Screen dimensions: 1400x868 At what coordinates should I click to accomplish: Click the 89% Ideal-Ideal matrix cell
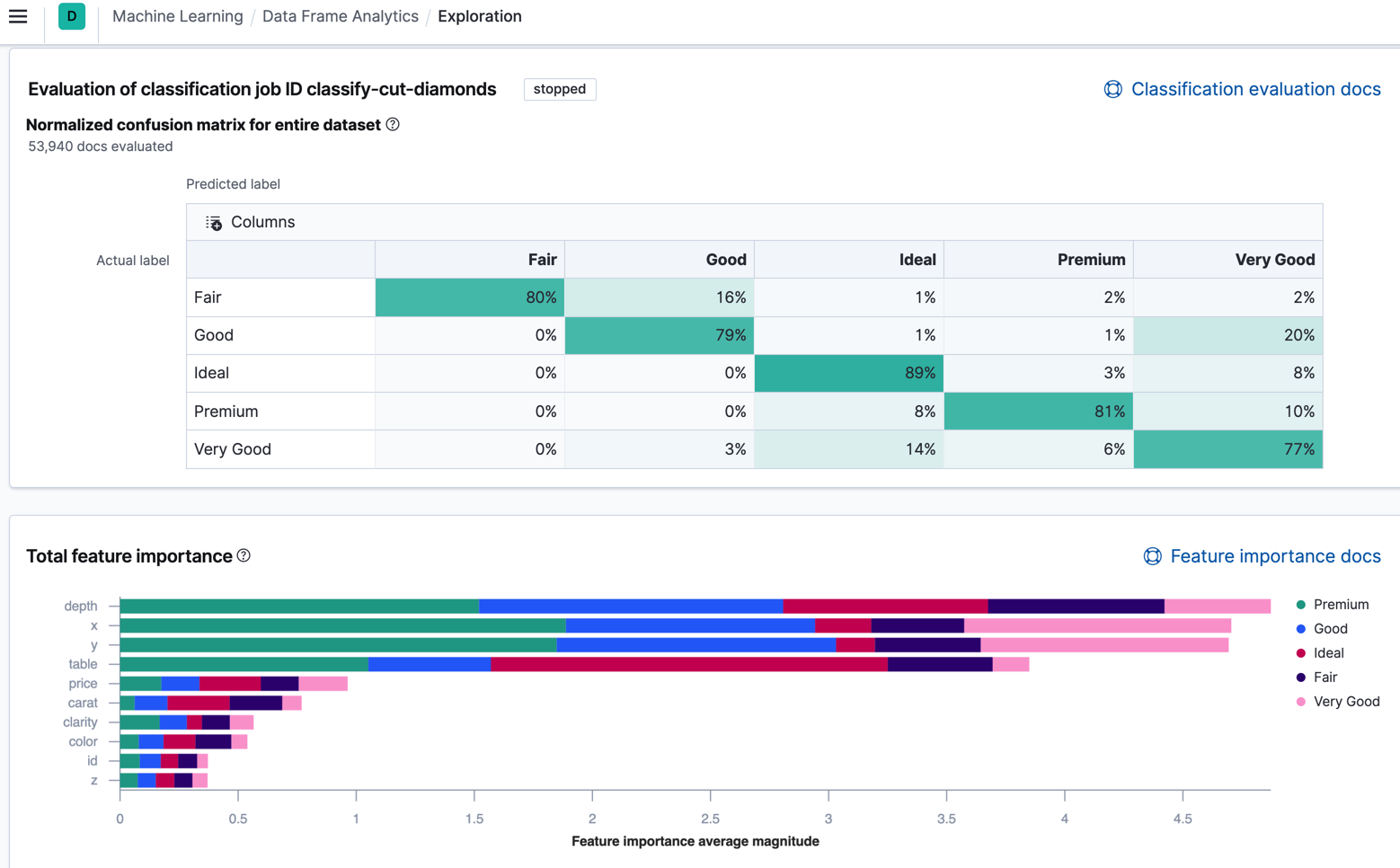[848, 373]
